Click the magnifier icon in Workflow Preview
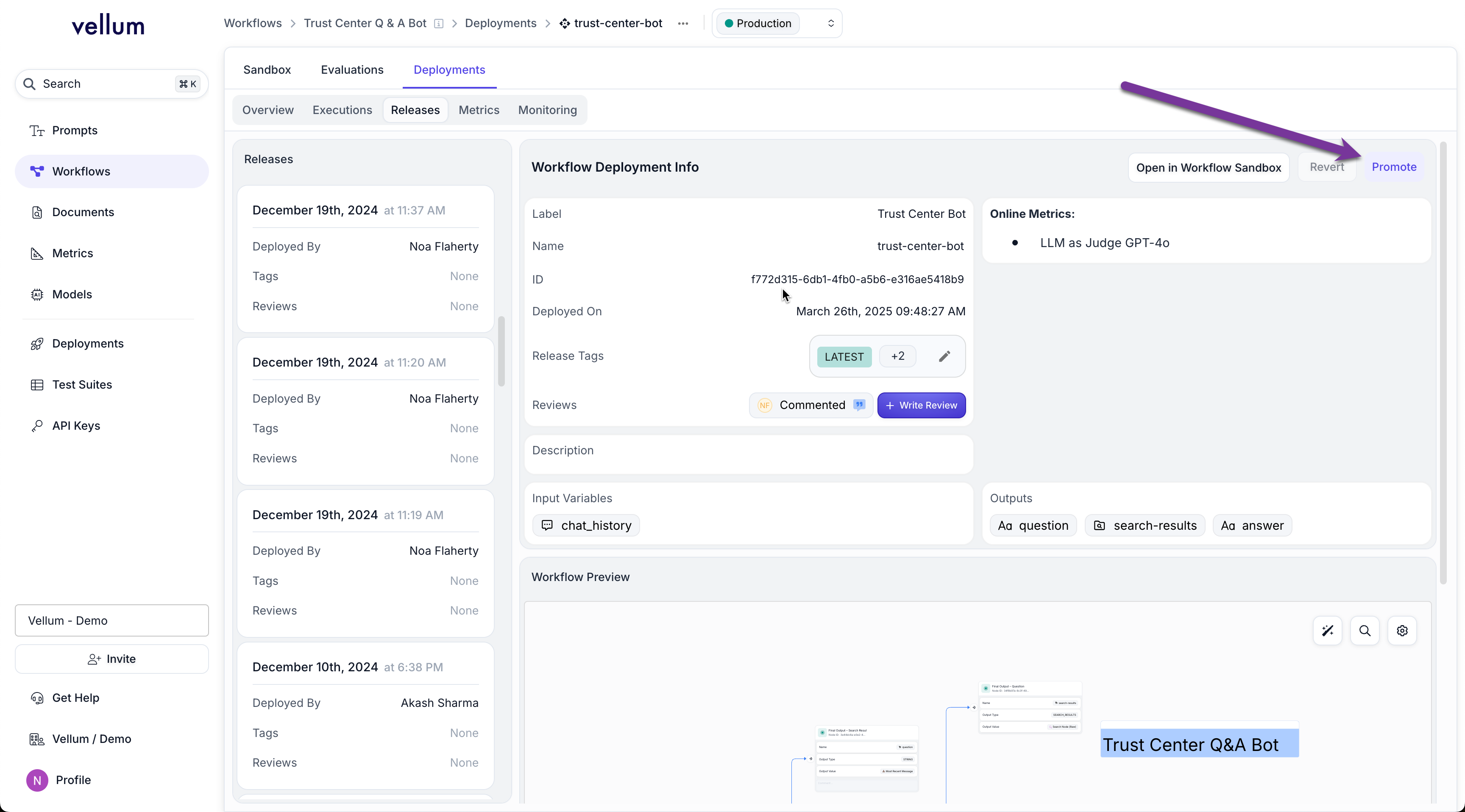 1365,631
